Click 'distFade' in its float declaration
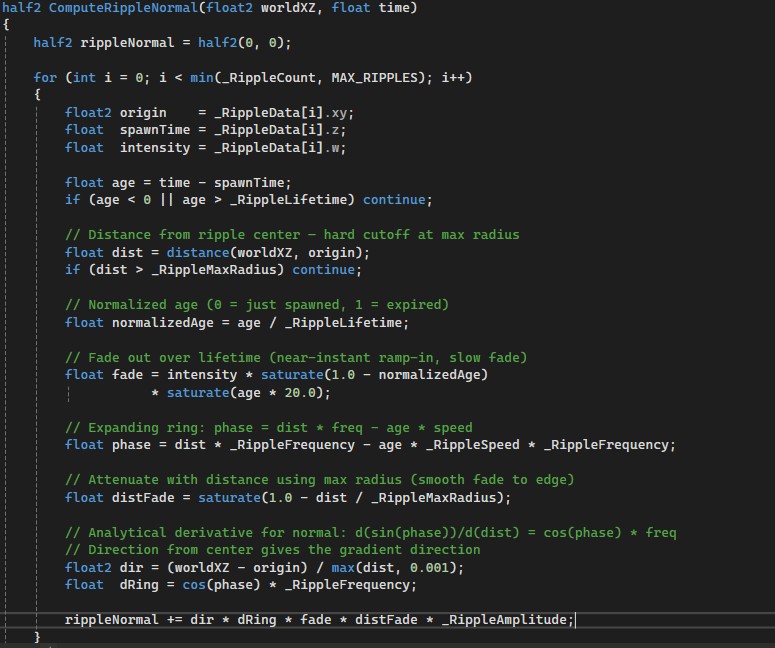Screen dimensions: 775x648 [x=143, y=498]
